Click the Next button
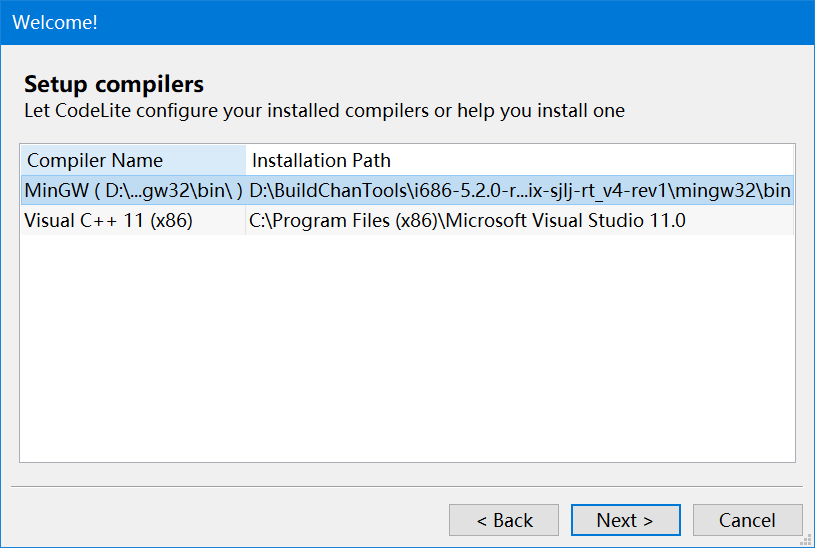Screen dimensions: 815x548 coord(625,520)
